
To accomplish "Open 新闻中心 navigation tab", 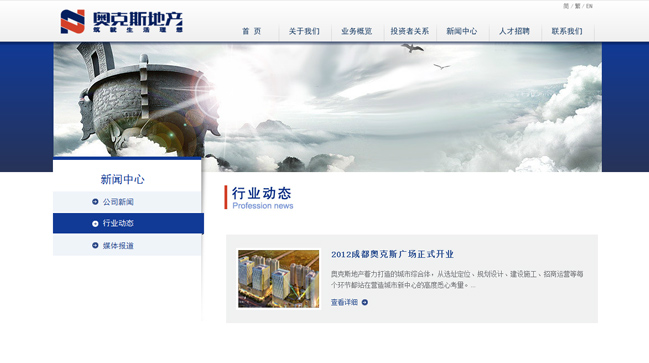I will coord(462,31).
